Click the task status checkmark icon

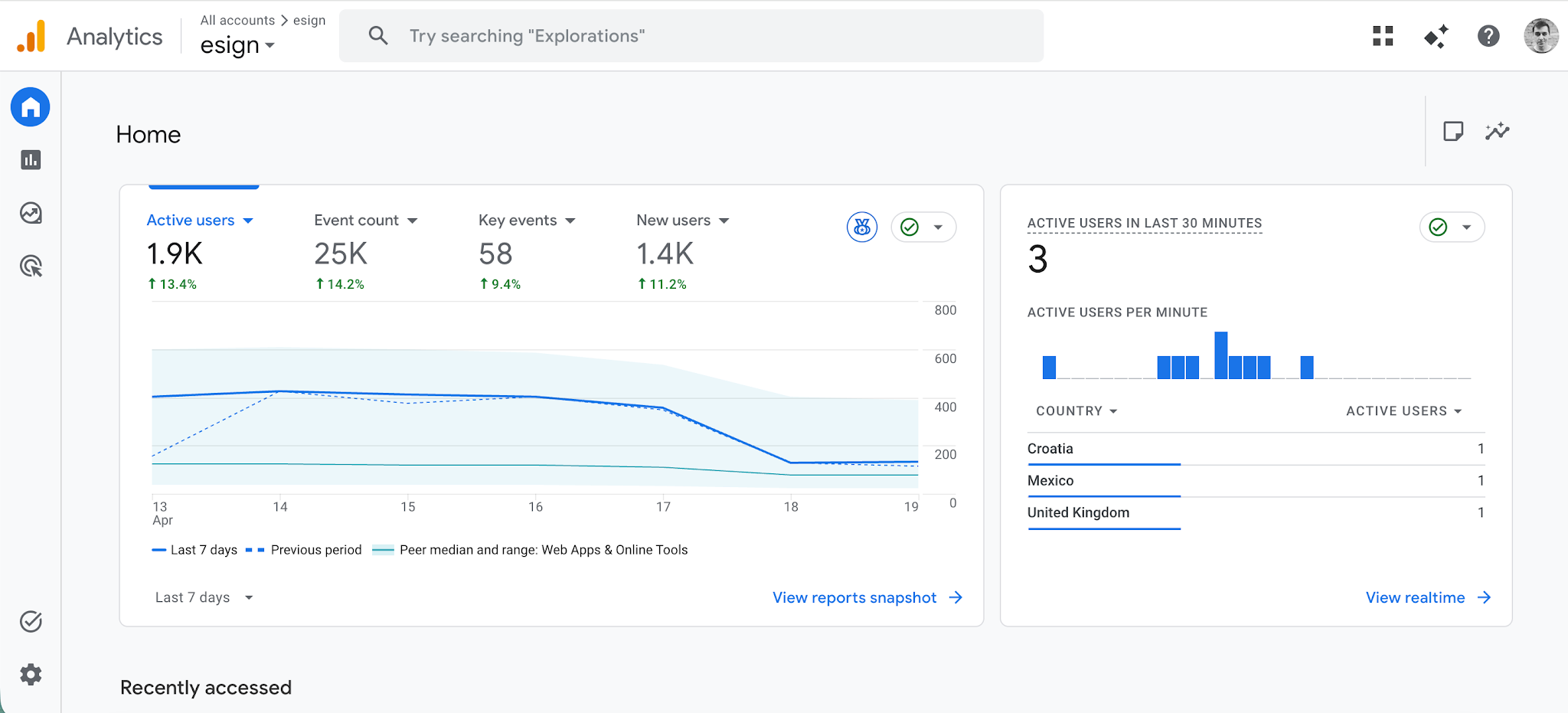(30, 622)
